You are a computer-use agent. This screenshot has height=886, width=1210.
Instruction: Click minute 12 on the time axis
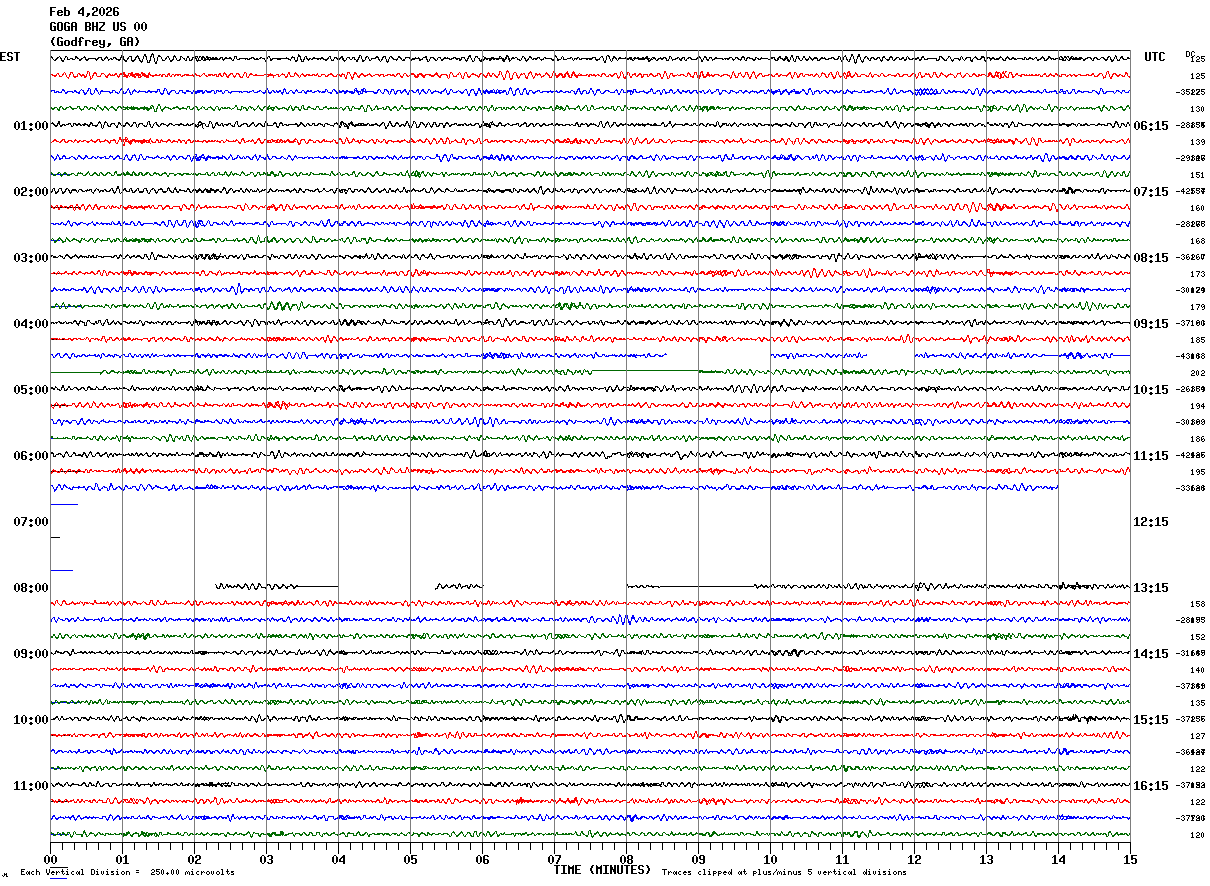point(914,859)
